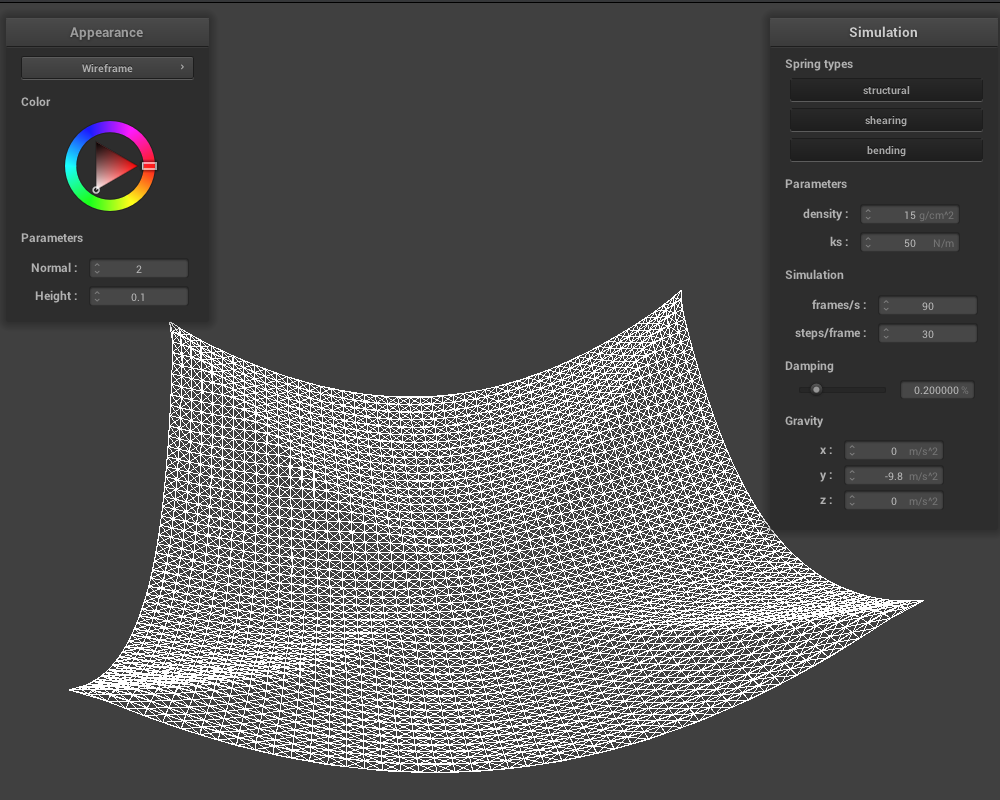
Task: Increase the frames/s value using its stepper
Action: point(885,302)
